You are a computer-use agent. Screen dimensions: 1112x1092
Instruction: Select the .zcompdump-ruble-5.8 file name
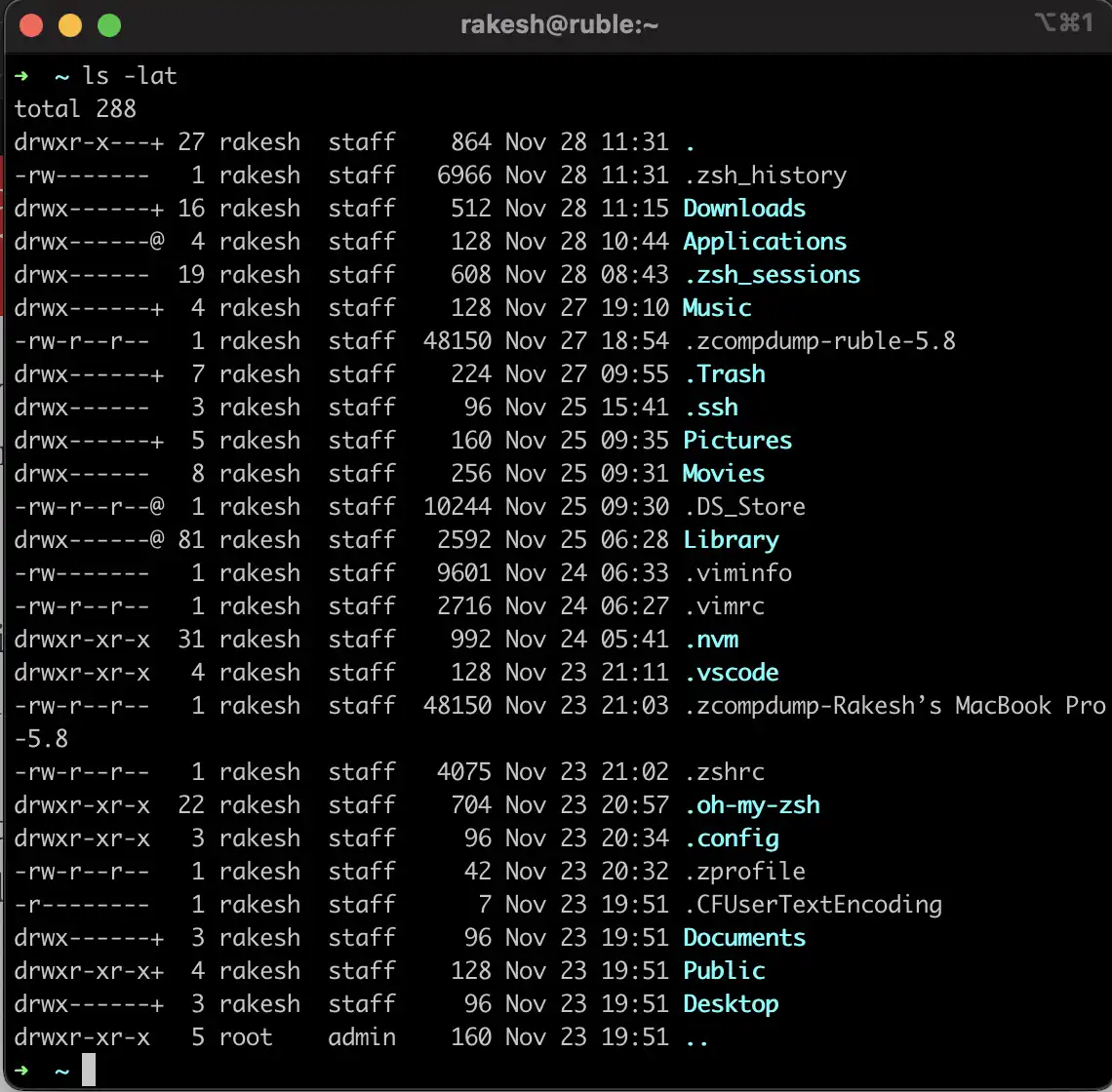point(819,341)
